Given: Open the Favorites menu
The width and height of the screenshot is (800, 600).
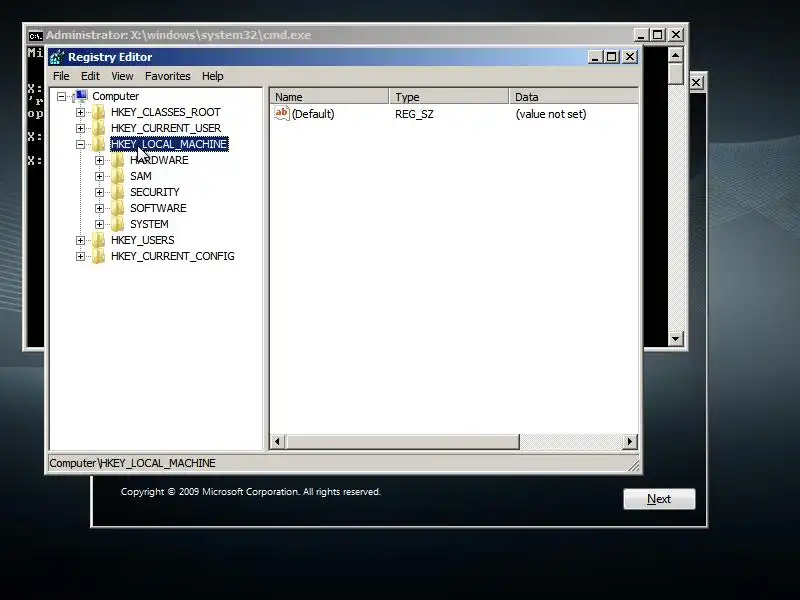Looking at the screenshot, I should (x=167, y=76).
